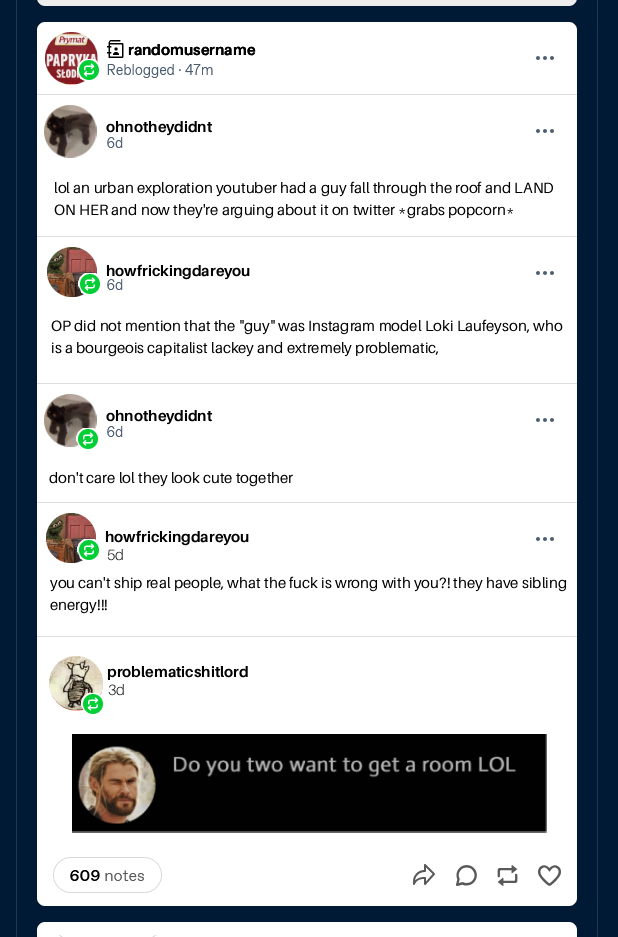Open options for ohnotheydidnt's second reply

pyautogui.click(x=544, y=420)
